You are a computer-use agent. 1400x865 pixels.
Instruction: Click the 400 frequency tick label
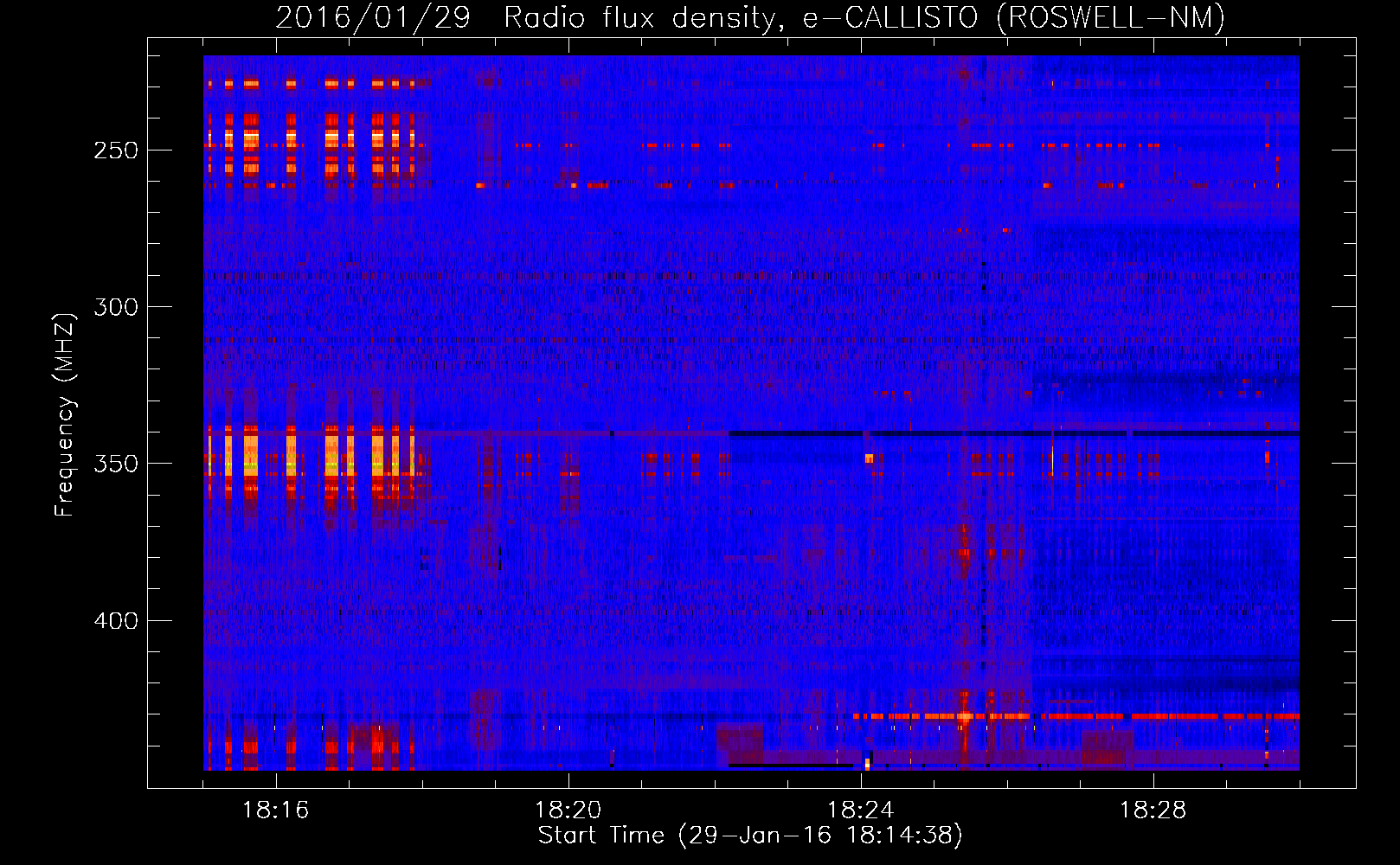(x=116, y=621)
